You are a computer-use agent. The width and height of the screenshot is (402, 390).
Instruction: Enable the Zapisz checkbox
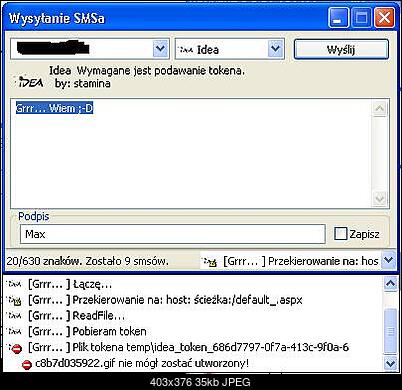tap(340, 234)
